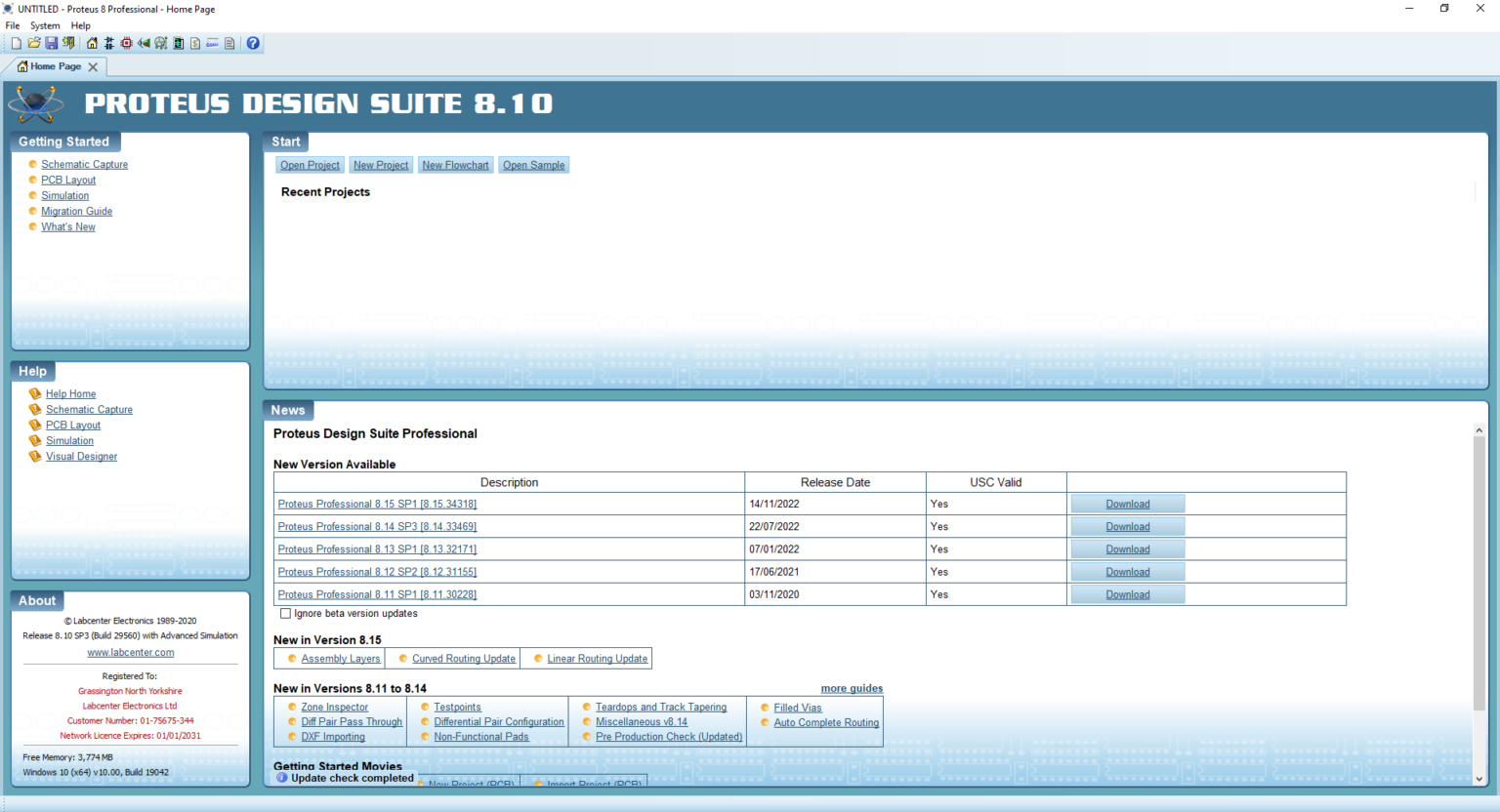
Task: Enable Ignore beta version updates
Action: tap(285, 613)
